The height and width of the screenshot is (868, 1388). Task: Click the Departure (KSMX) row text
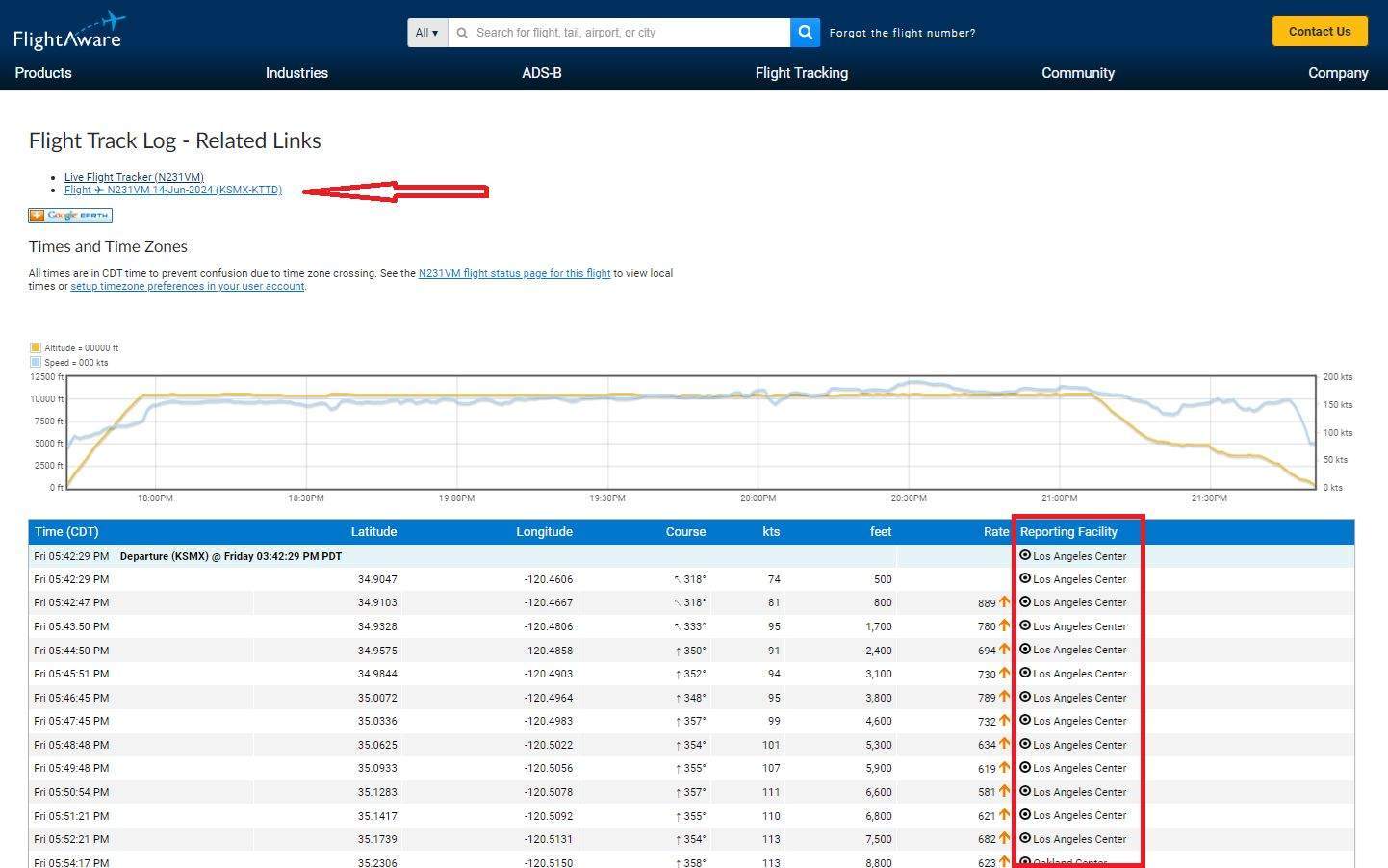pyautogui.click(x=231, y=556)
